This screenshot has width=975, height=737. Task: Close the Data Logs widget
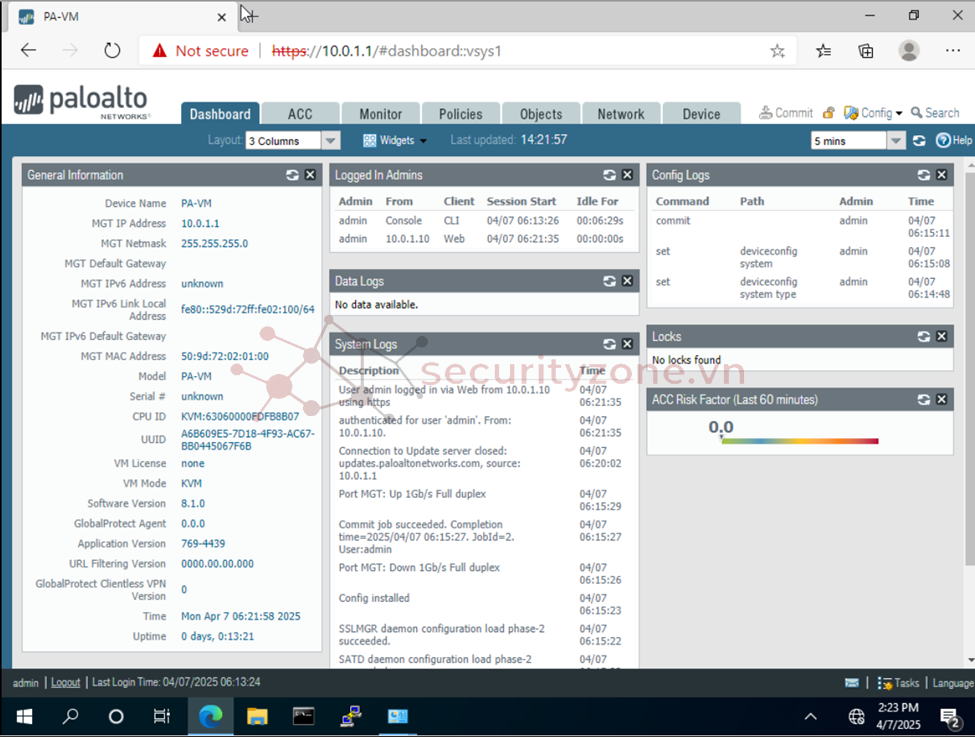(x=627, y=281)
